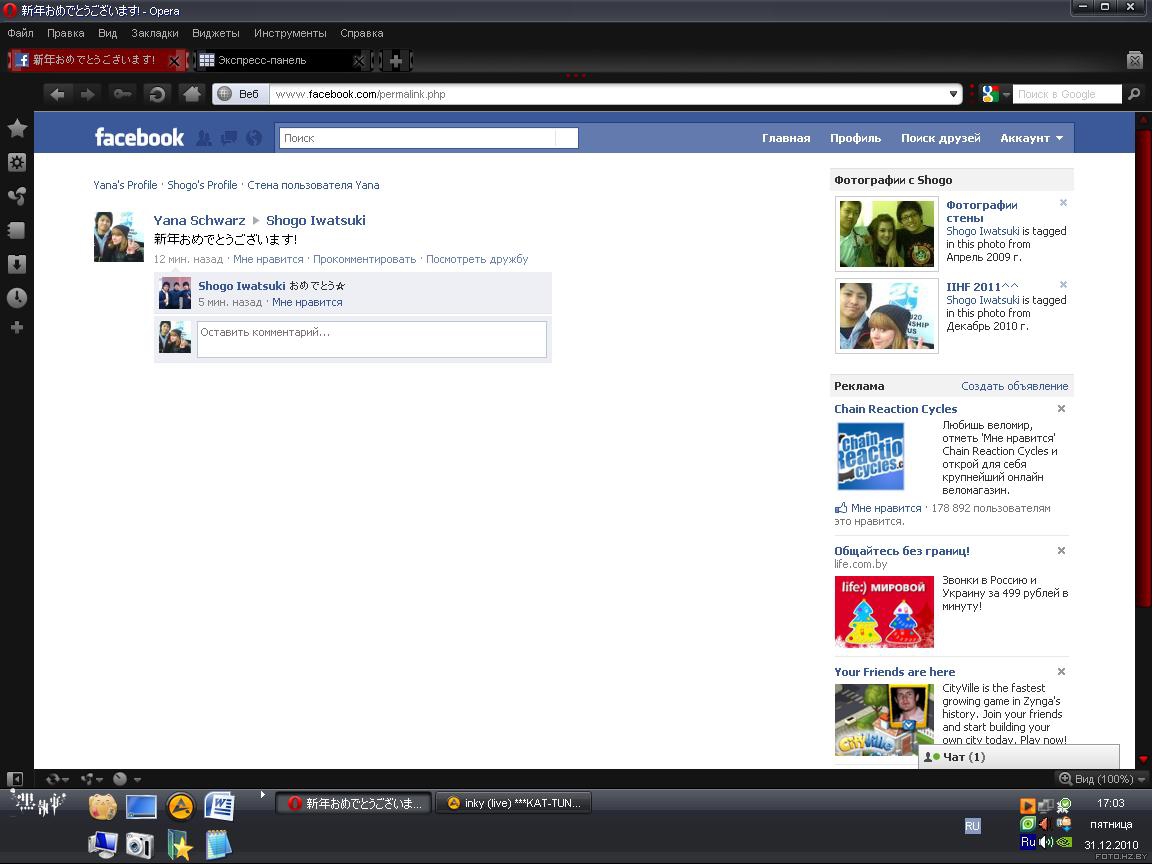Viewport: 1152px width, 864px height.
Task: Open Facebook notifications globe icon
Action: tap(254, 137)
